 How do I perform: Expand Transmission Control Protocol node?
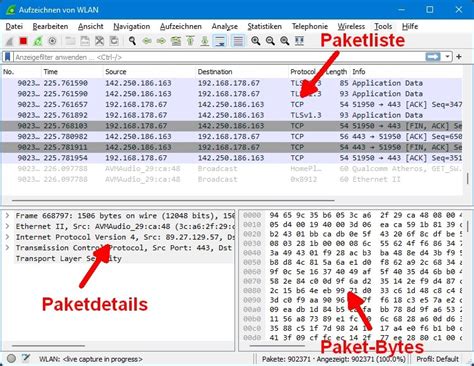[7, 248]
